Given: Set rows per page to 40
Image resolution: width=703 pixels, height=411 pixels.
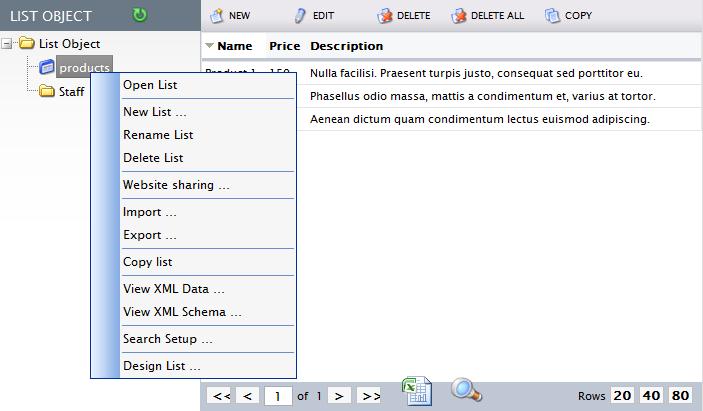Looking at the screenshot, I should (x=651, y=395).
